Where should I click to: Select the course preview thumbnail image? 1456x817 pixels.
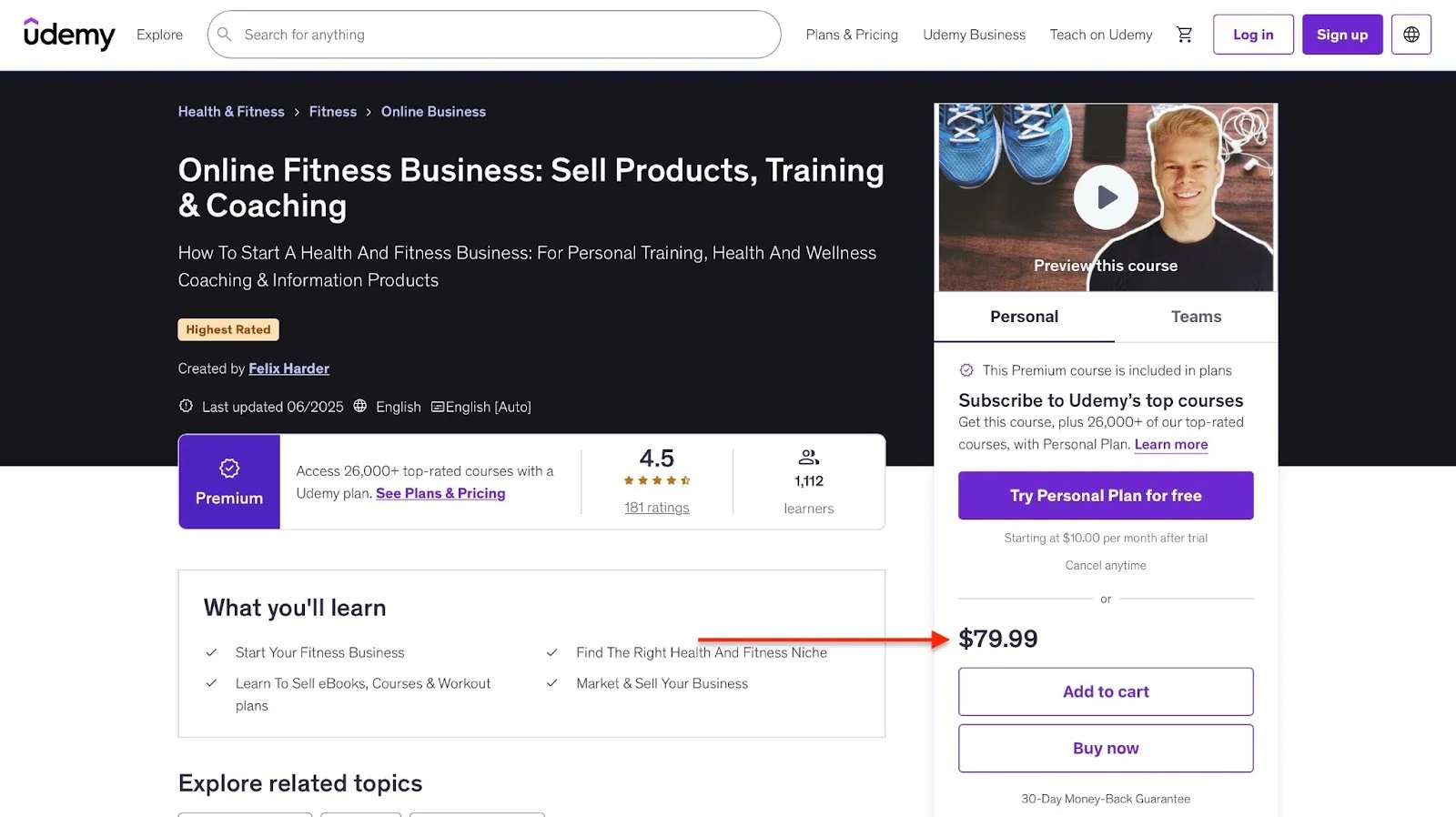(x=1106, y=197)
